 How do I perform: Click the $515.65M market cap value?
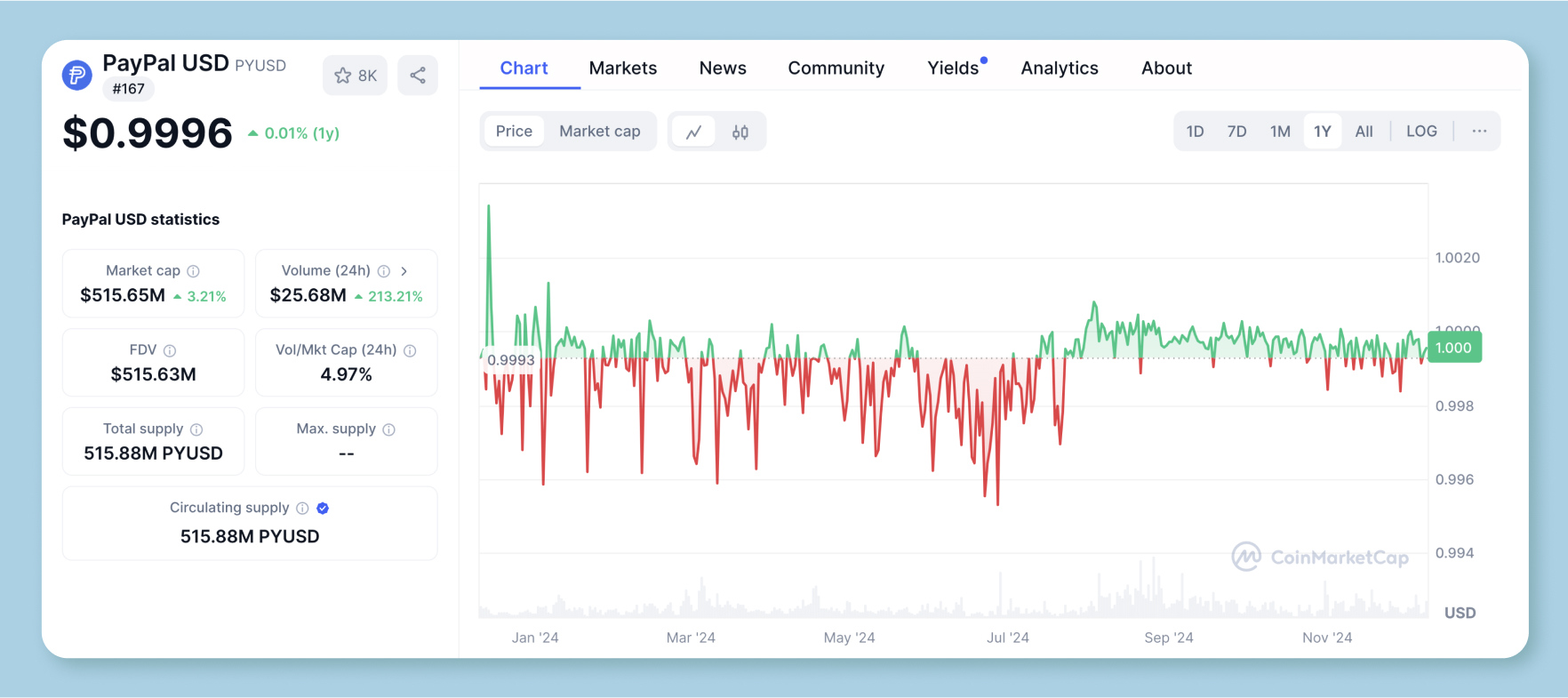click(x=123, y=295)
